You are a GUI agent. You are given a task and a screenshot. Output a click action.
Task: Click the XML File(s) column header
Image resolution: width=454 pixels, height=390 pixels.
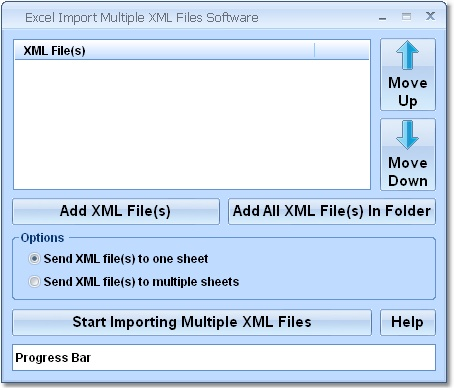pos(164,51)
